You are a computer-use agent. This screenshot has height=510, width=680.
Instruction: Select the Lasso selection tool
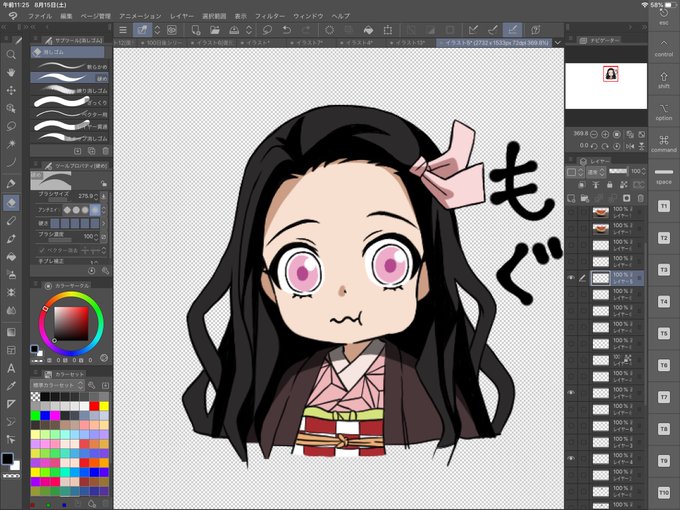coord(11,126)
